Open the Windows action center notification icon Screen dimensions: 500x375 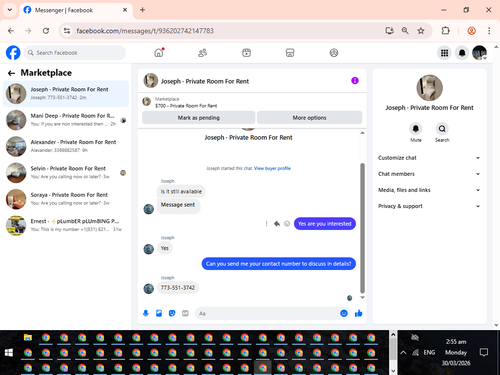pos(484,352)
